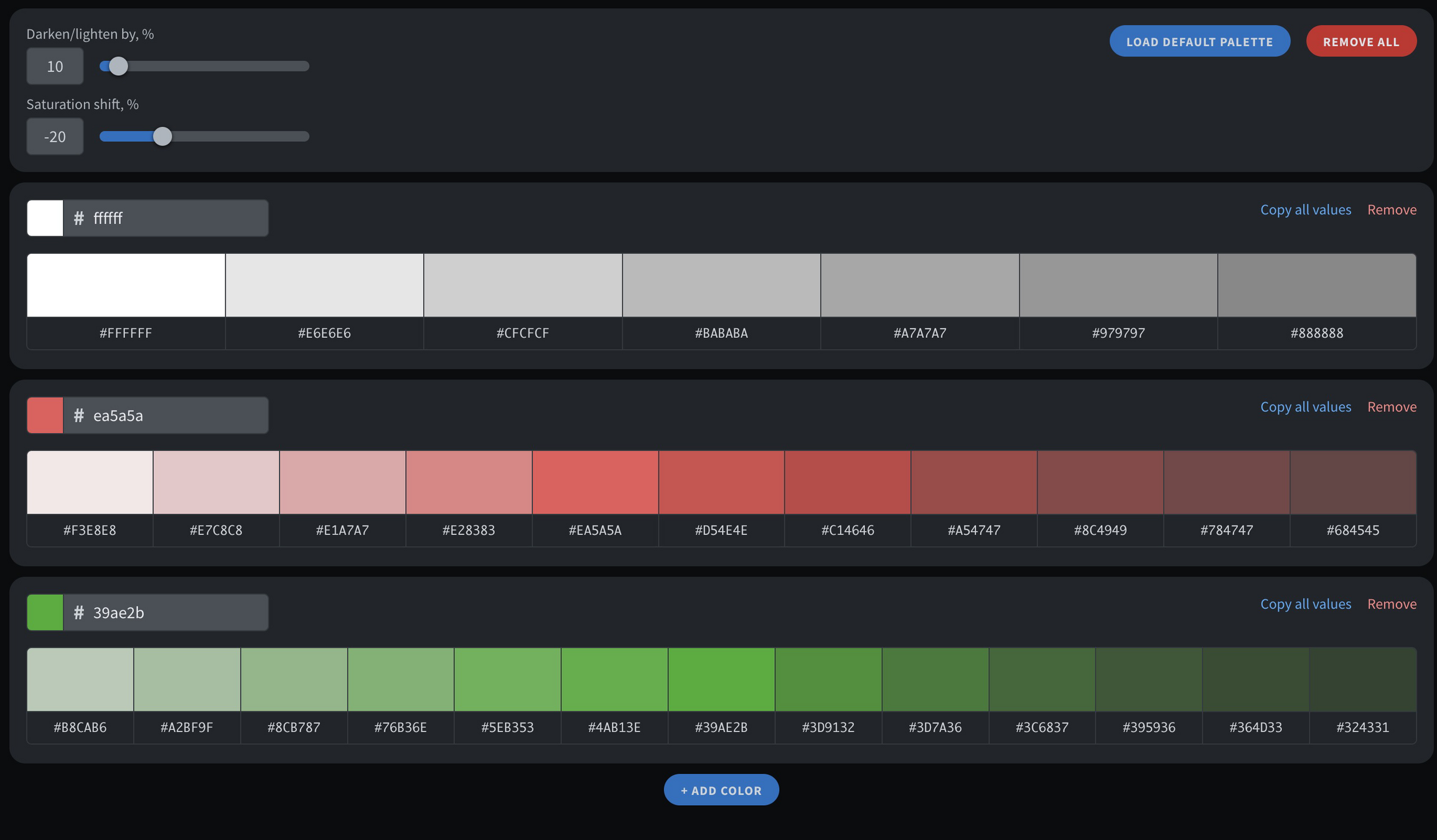
Task: Copy all values of the 39ae2b palette
Action: 1305,604
